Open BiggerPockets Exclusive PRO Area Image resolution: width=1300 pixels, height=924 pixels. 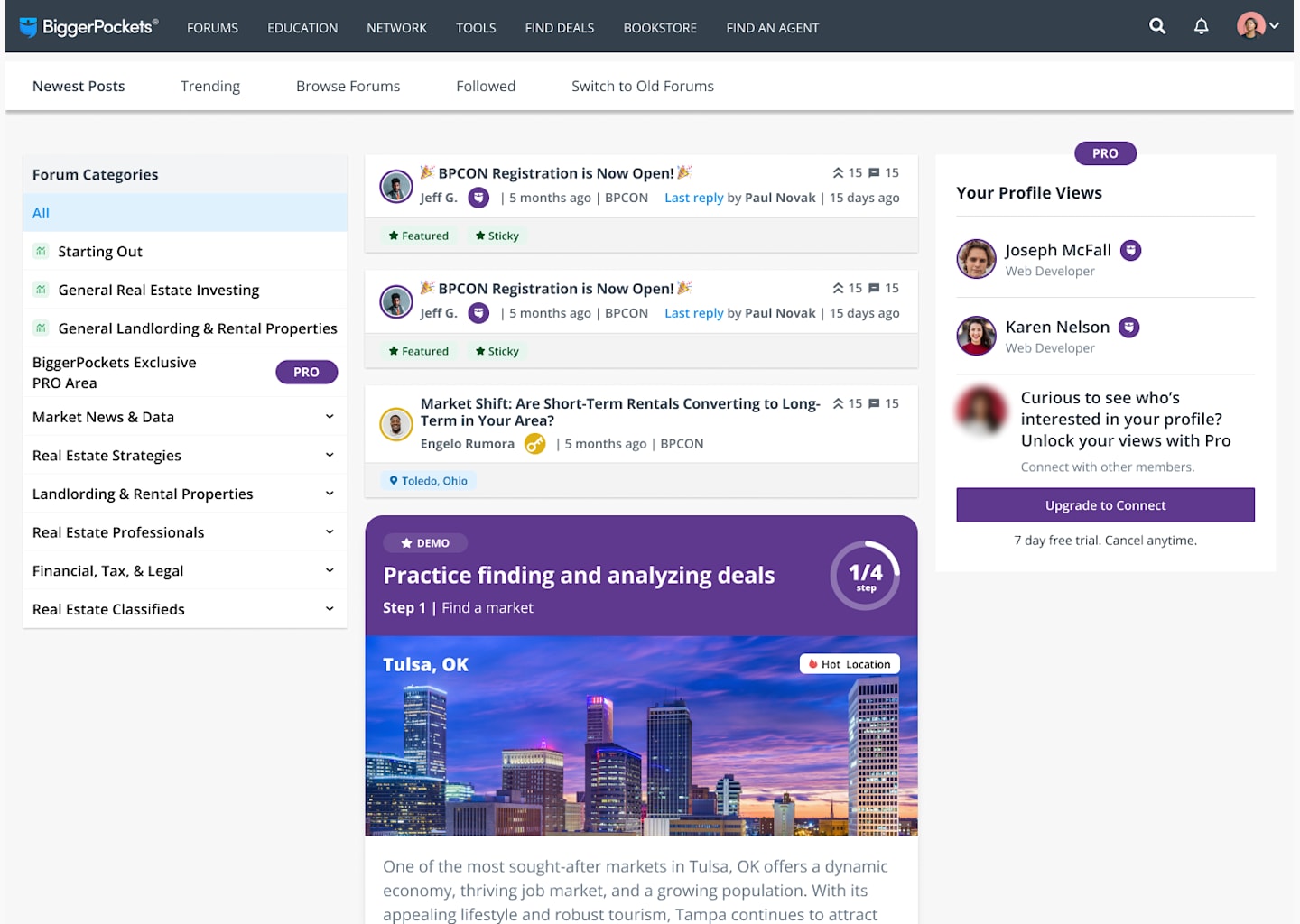click(x=115, y=373)
